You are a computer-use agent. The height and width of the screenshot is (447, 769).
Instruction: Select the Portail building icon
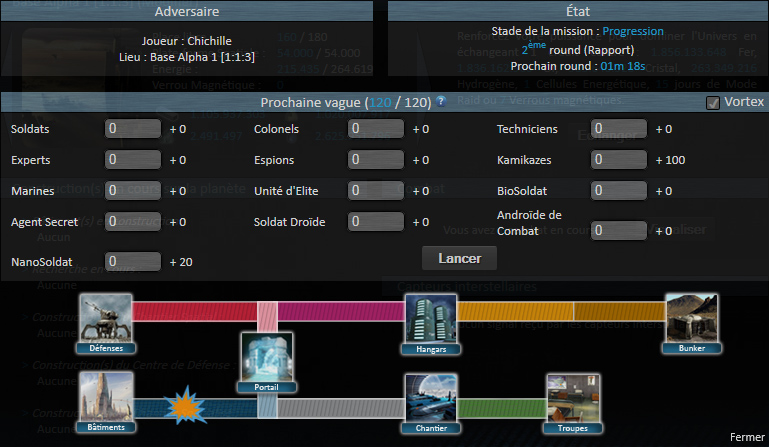click(267, 361)
